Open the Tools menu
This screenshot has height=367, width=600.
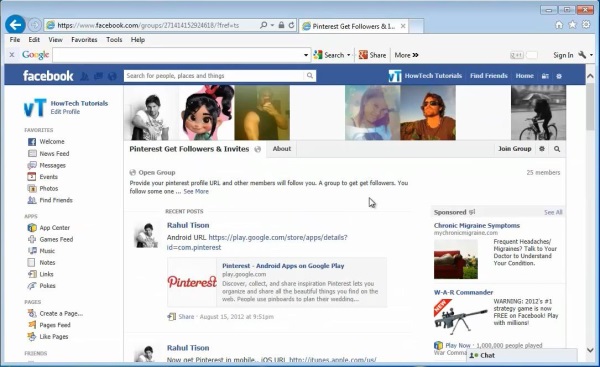(114, 40)
